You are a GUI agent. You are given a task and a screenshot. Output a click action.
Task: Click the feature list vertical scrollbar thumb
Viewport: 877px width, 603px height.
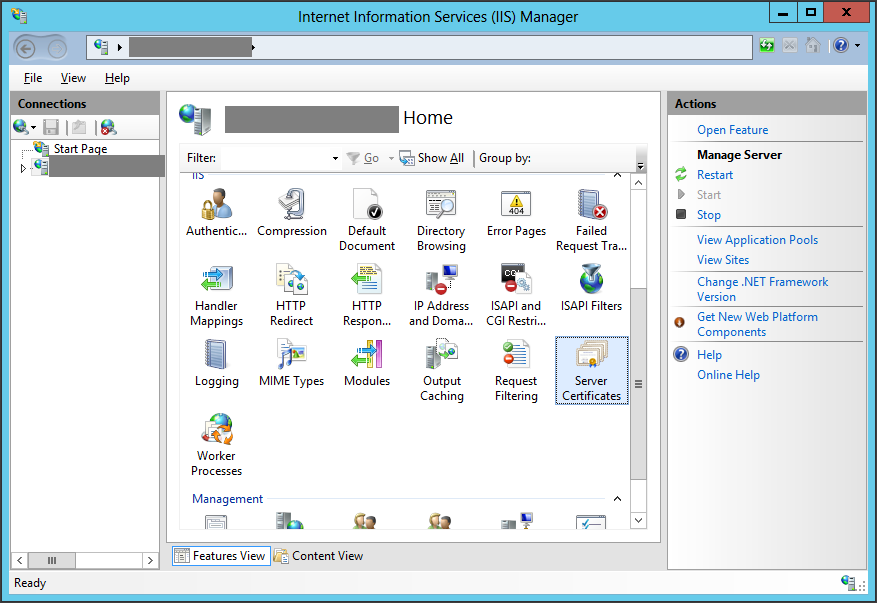tap(638, 384)
